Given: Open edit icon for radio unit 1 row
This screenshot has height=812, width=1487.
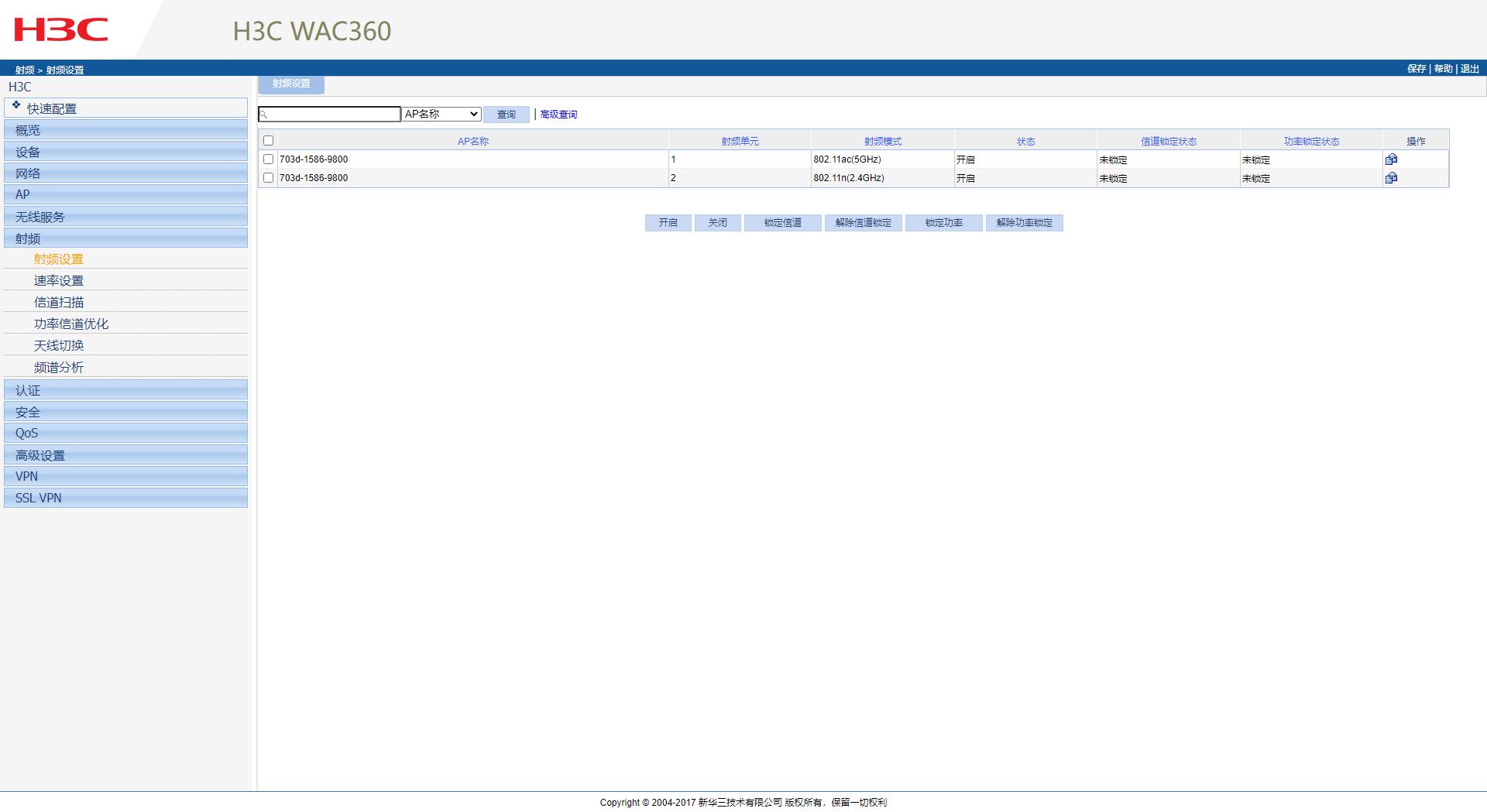Looking at the screenshot, I should tap(1391, 159).
